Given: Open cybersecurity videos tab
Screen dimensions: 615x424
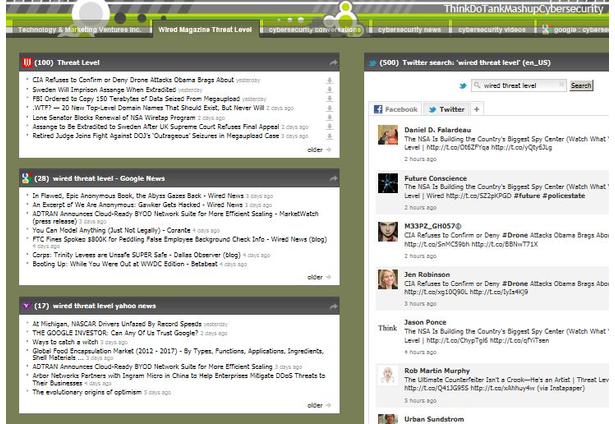Looking at the screenshot, I should (x=491, y=30).
